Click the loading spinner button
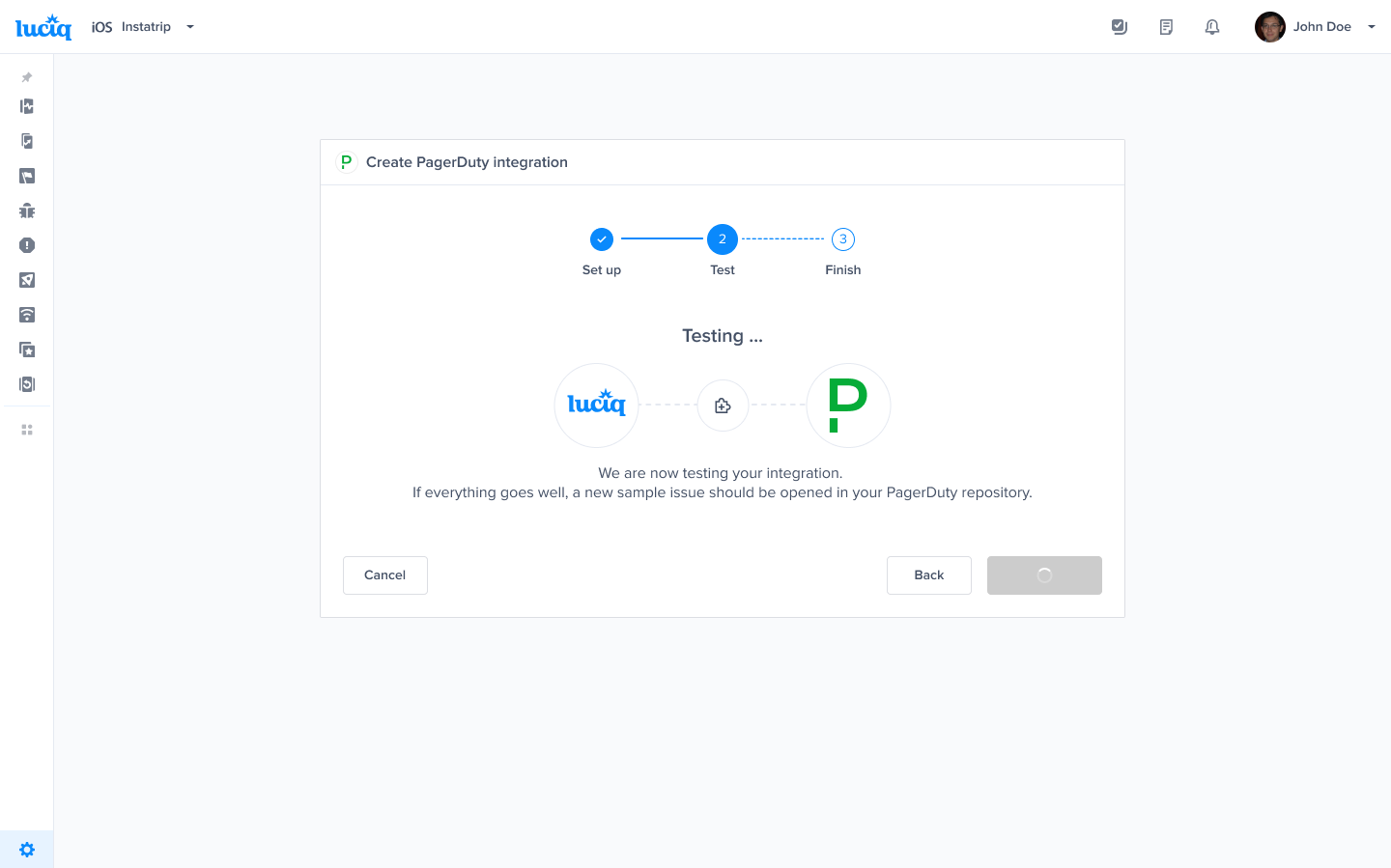Viewport: 1391px width, 868px height. pos(1044,575)
